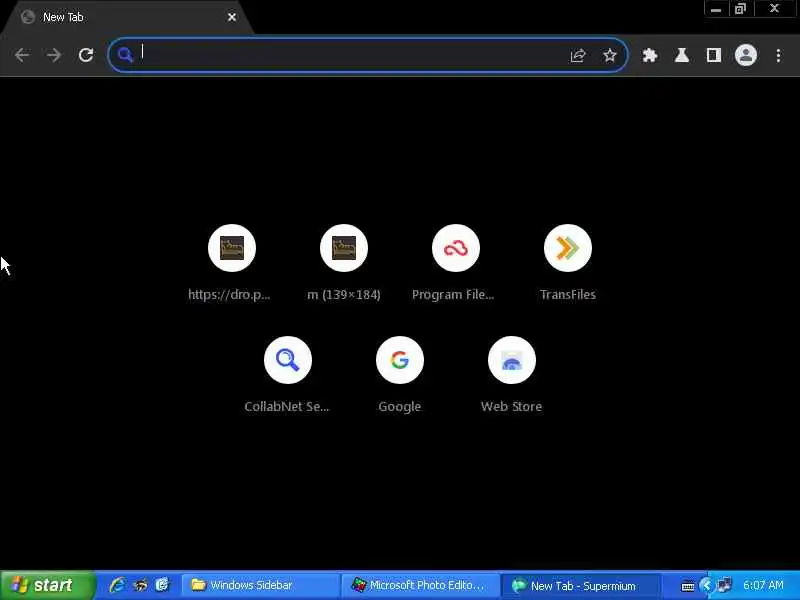Share this page from address bar
The image size is (800, 600).
[578, 55]
